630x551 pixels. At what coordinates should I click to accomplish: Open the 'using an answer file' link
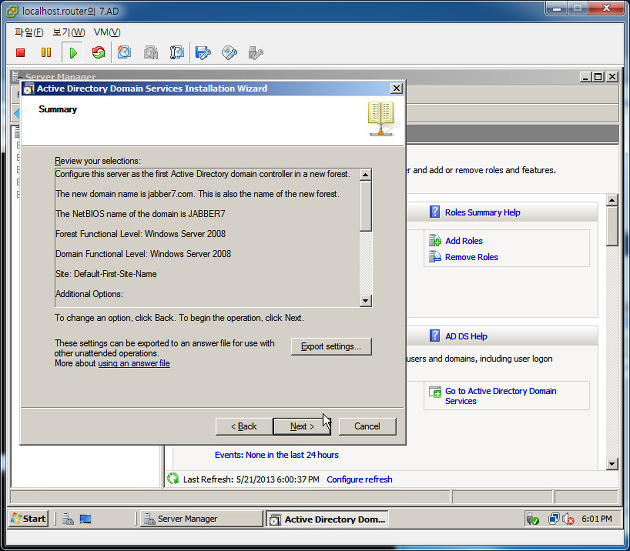(134, 363)
